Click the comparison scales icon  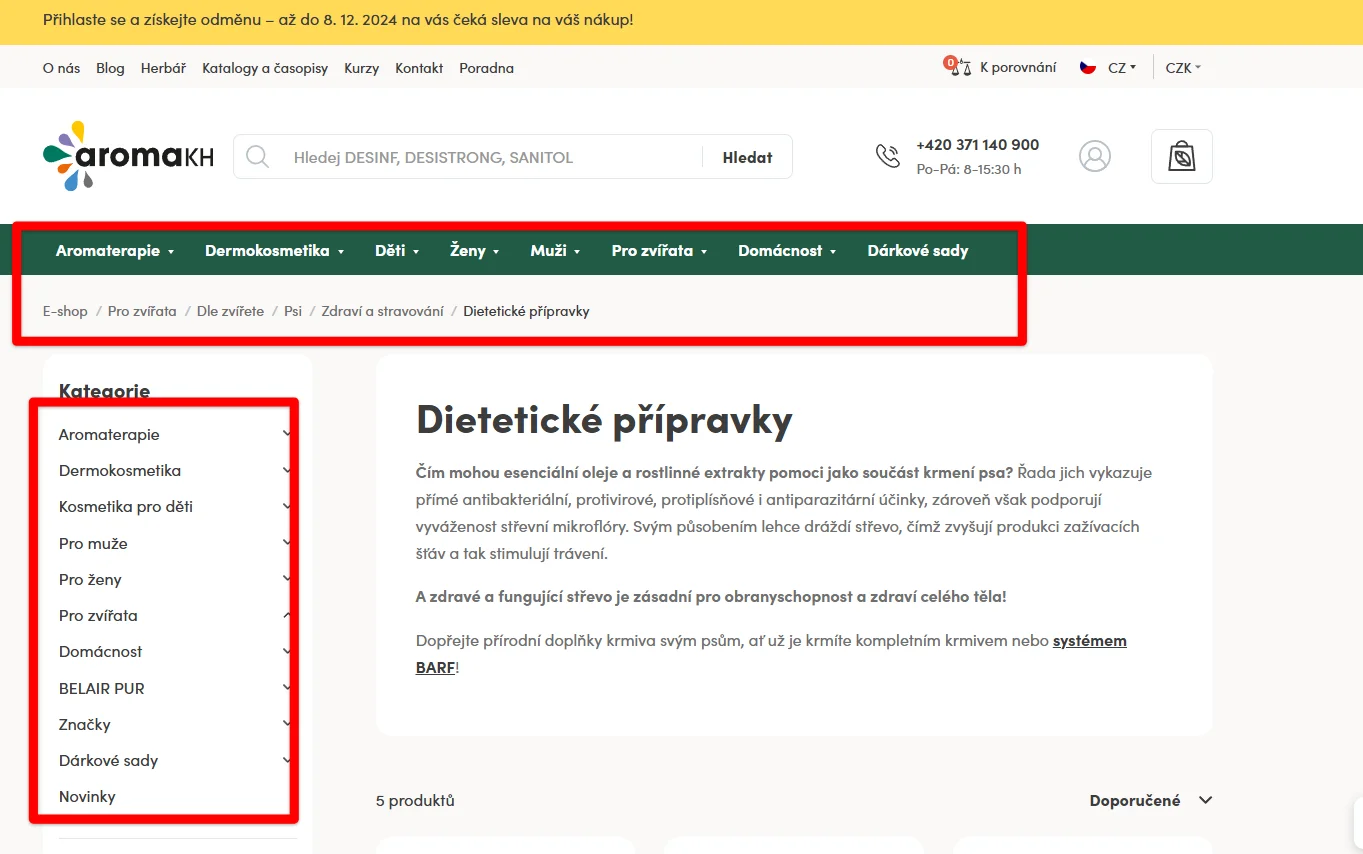tap(959, 67)
